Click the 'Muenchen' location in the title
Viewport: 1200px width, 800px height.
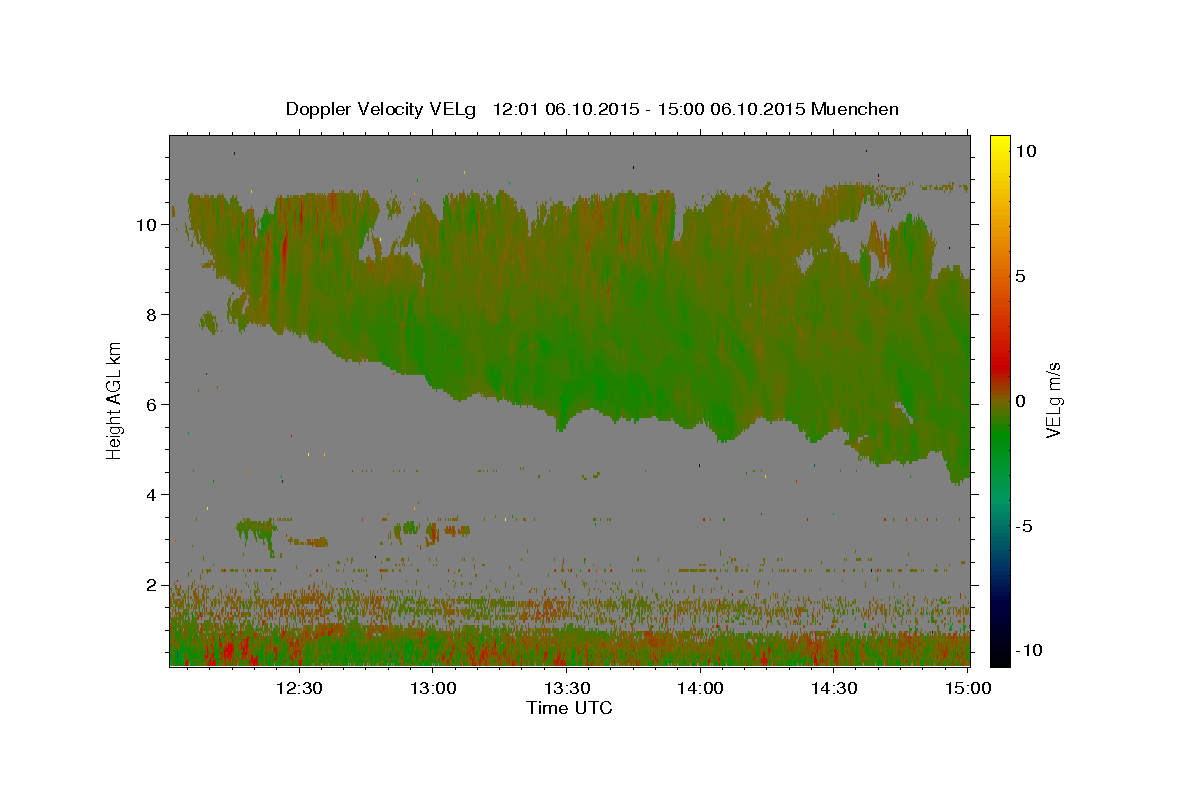pyautogui.click(x=855, y=109)
